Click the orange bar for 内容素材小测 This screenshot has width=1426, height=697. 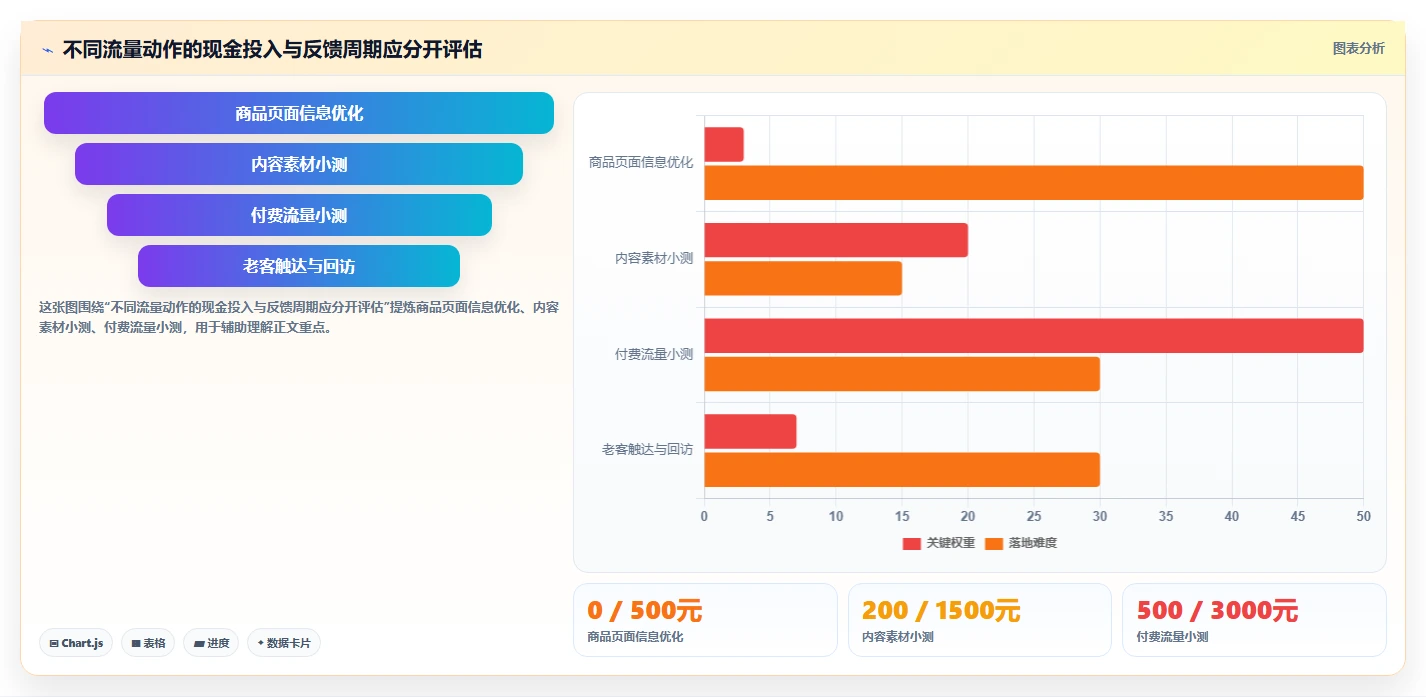803,278
